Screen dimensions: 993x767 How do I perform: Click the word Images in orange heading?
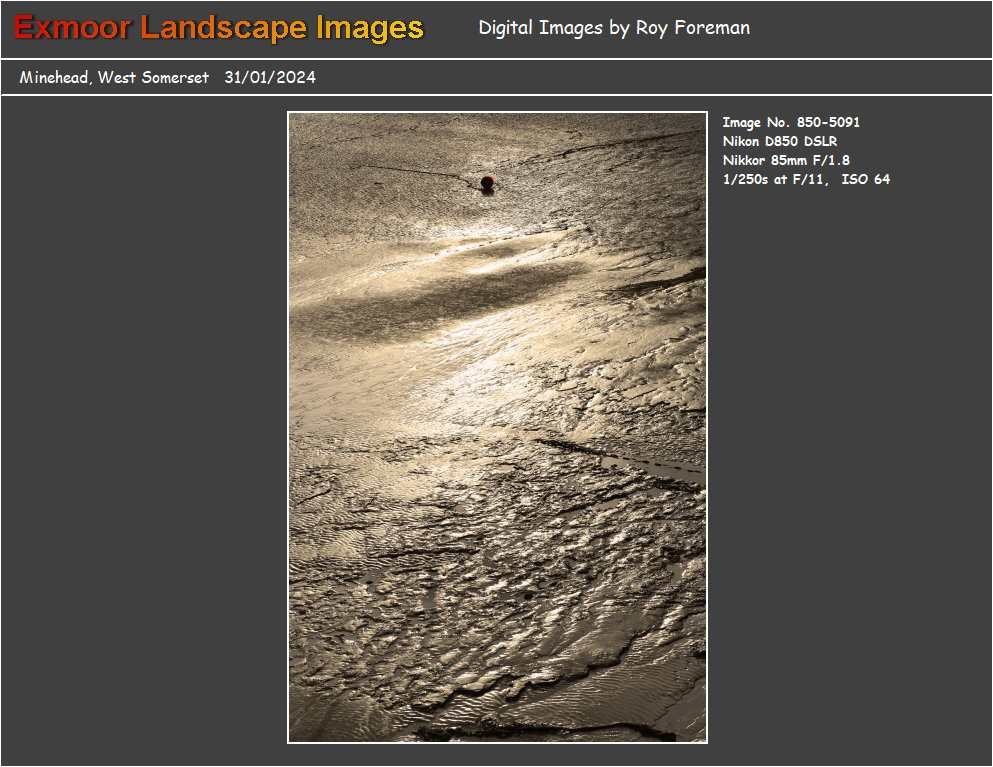click(370, 28)
